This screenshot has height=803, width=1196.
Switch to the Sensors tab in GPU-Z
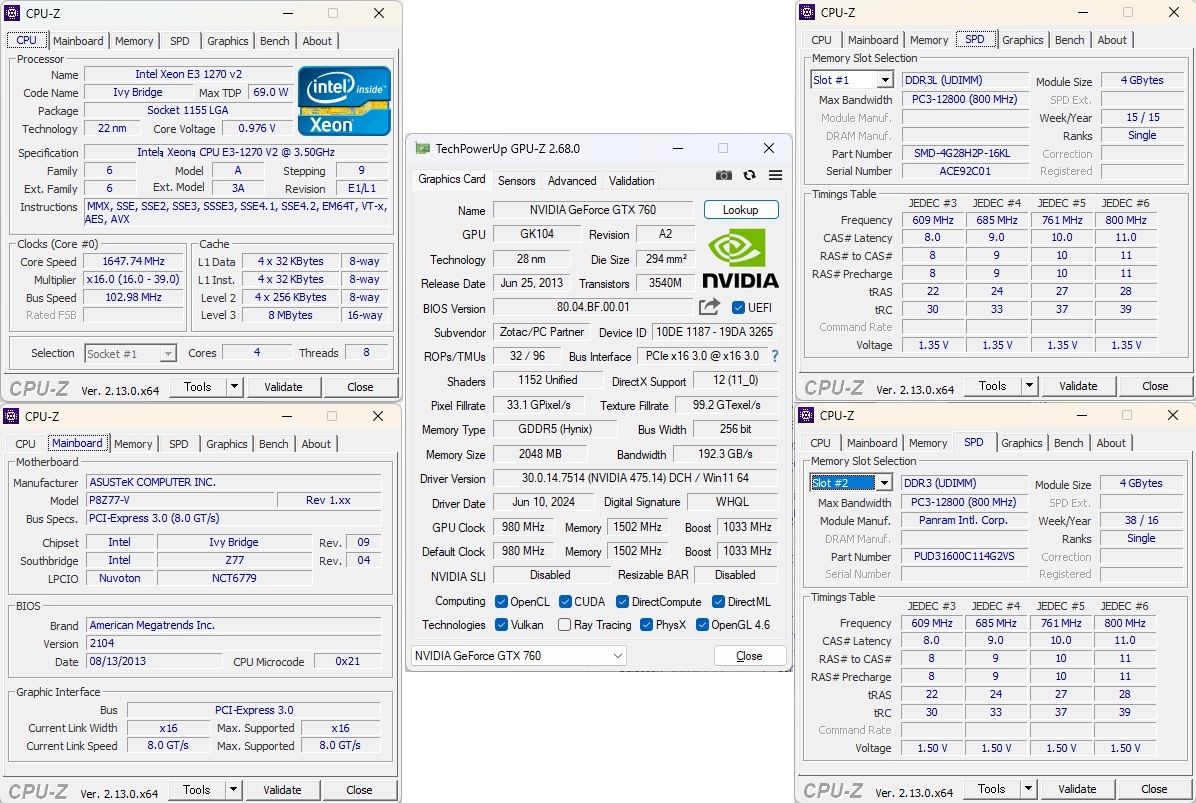516,181
